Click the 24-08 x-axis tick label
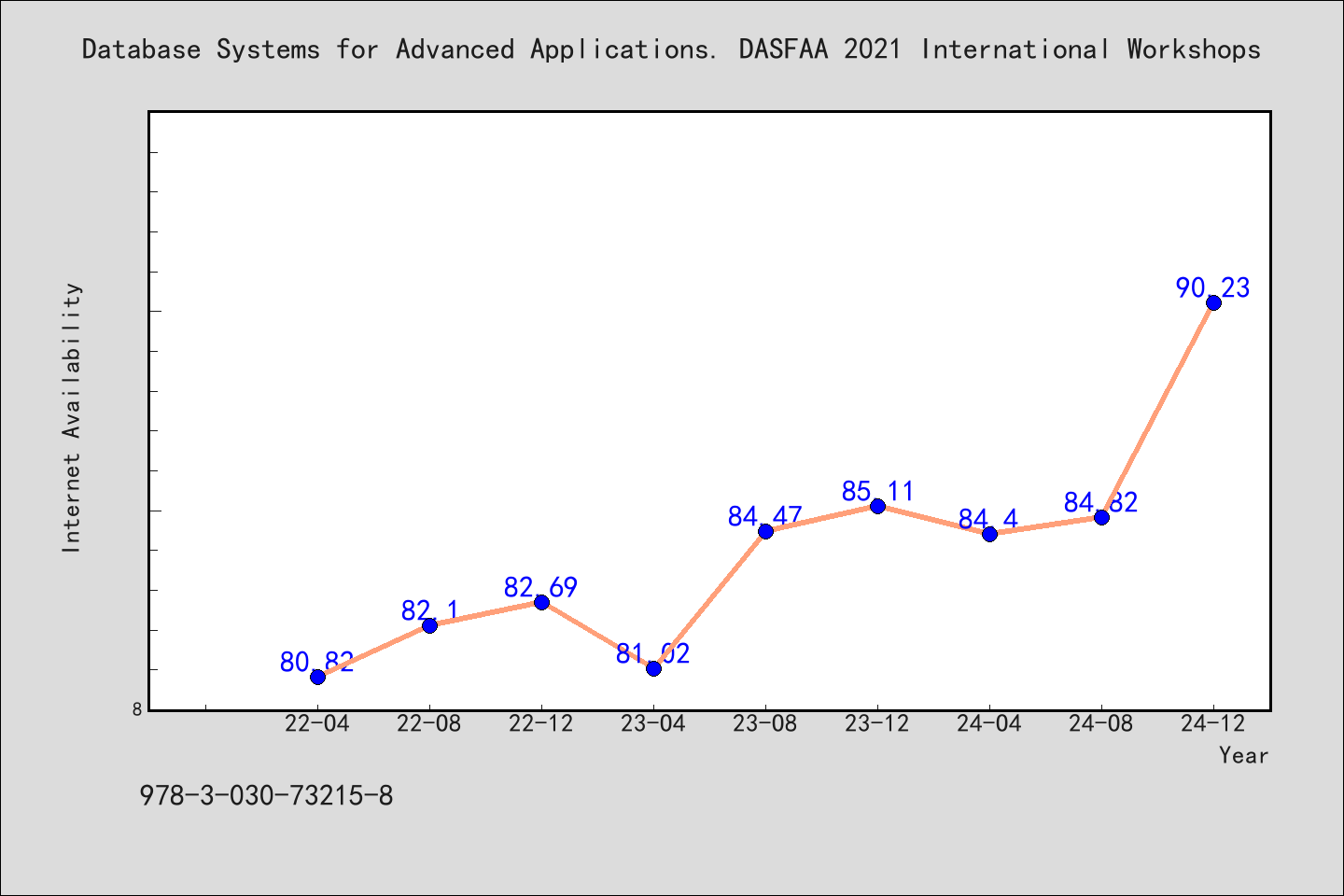1344x896 pixels. pyautogui.click(x=1101, y=724)
